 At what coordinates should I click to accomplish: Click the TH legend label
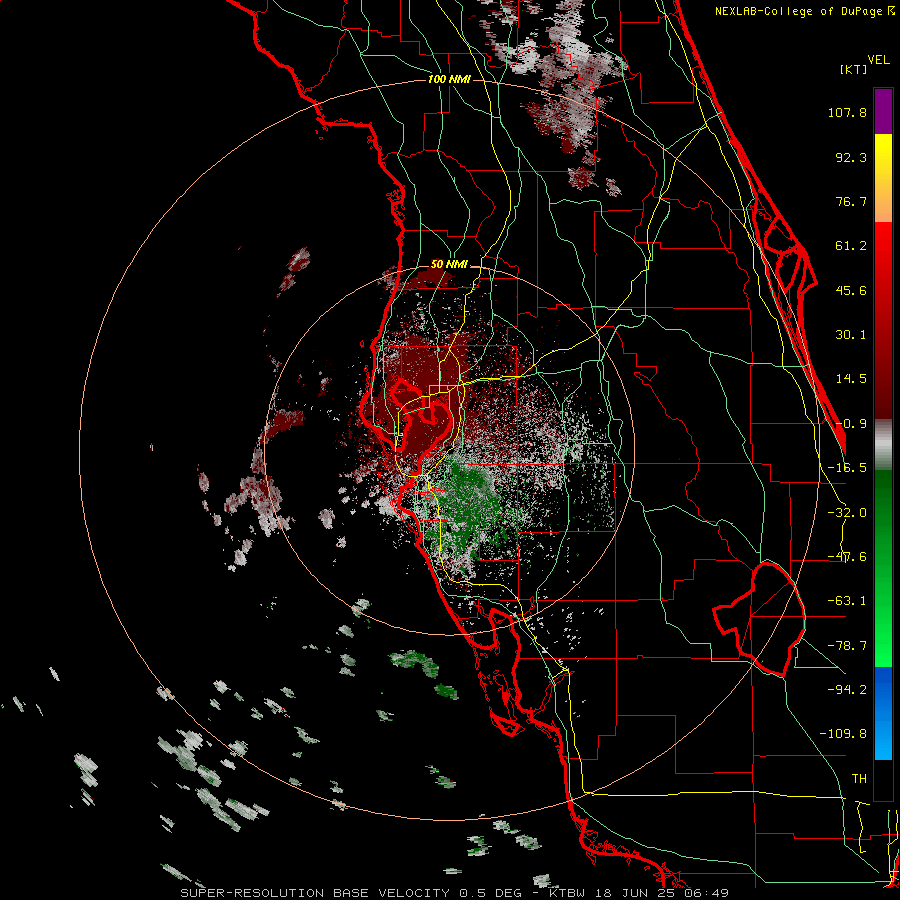coord(859,779)
